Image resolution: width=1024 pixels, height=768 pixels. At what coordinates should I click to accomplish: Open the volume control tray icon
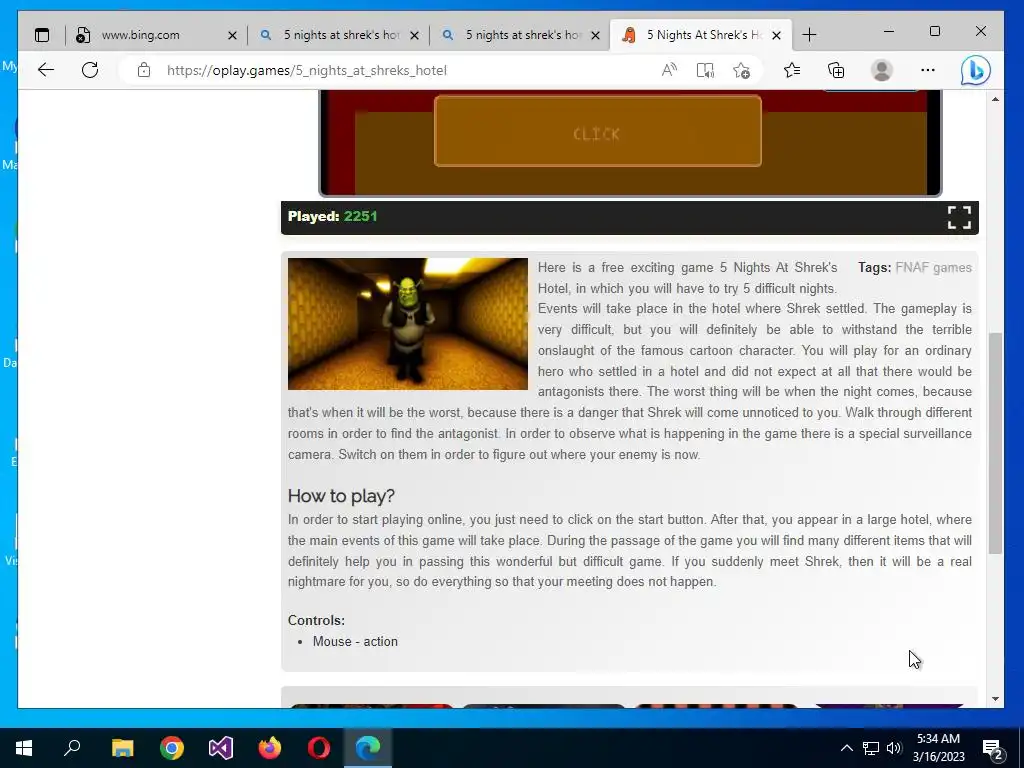click(x=894, y=748)
